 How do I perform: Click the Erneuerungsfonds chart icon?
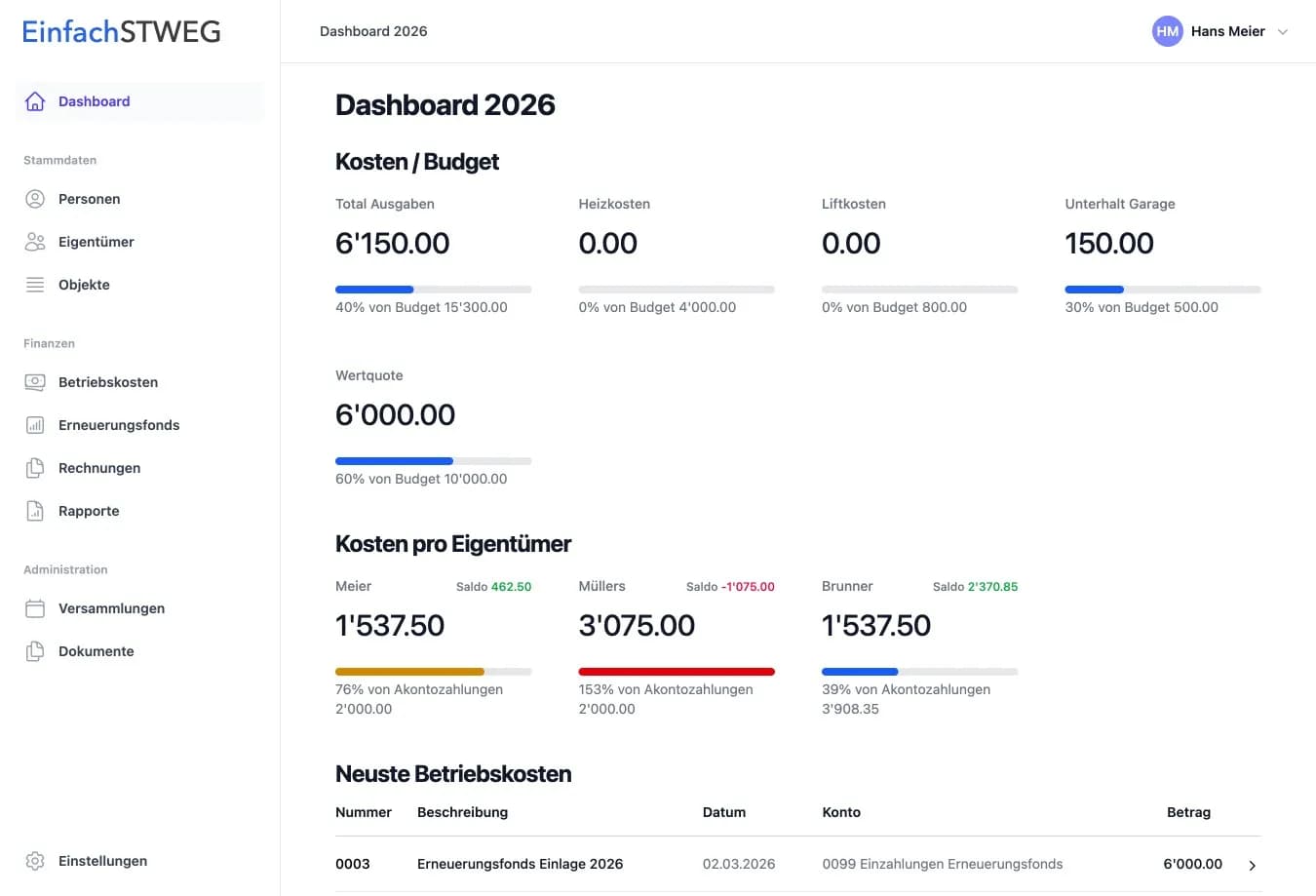(x=35, y=425)
